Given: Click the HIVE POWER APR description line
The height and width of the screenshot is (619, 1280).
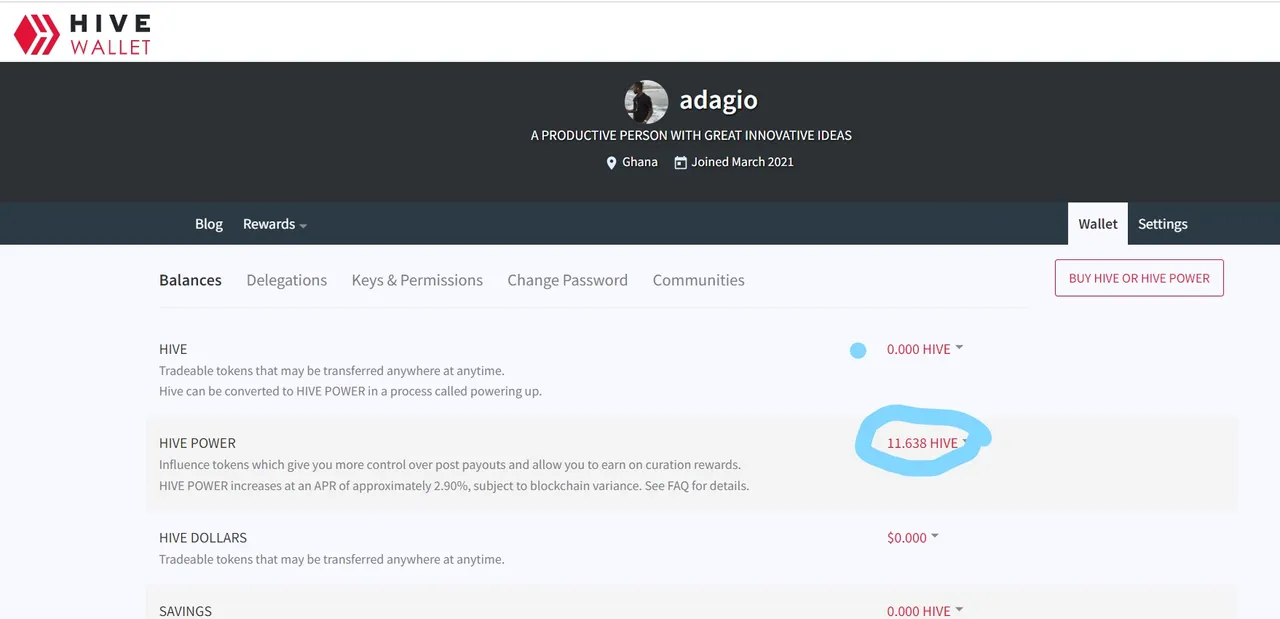Looking at the screenshot, I should click(x=454, y=486).
